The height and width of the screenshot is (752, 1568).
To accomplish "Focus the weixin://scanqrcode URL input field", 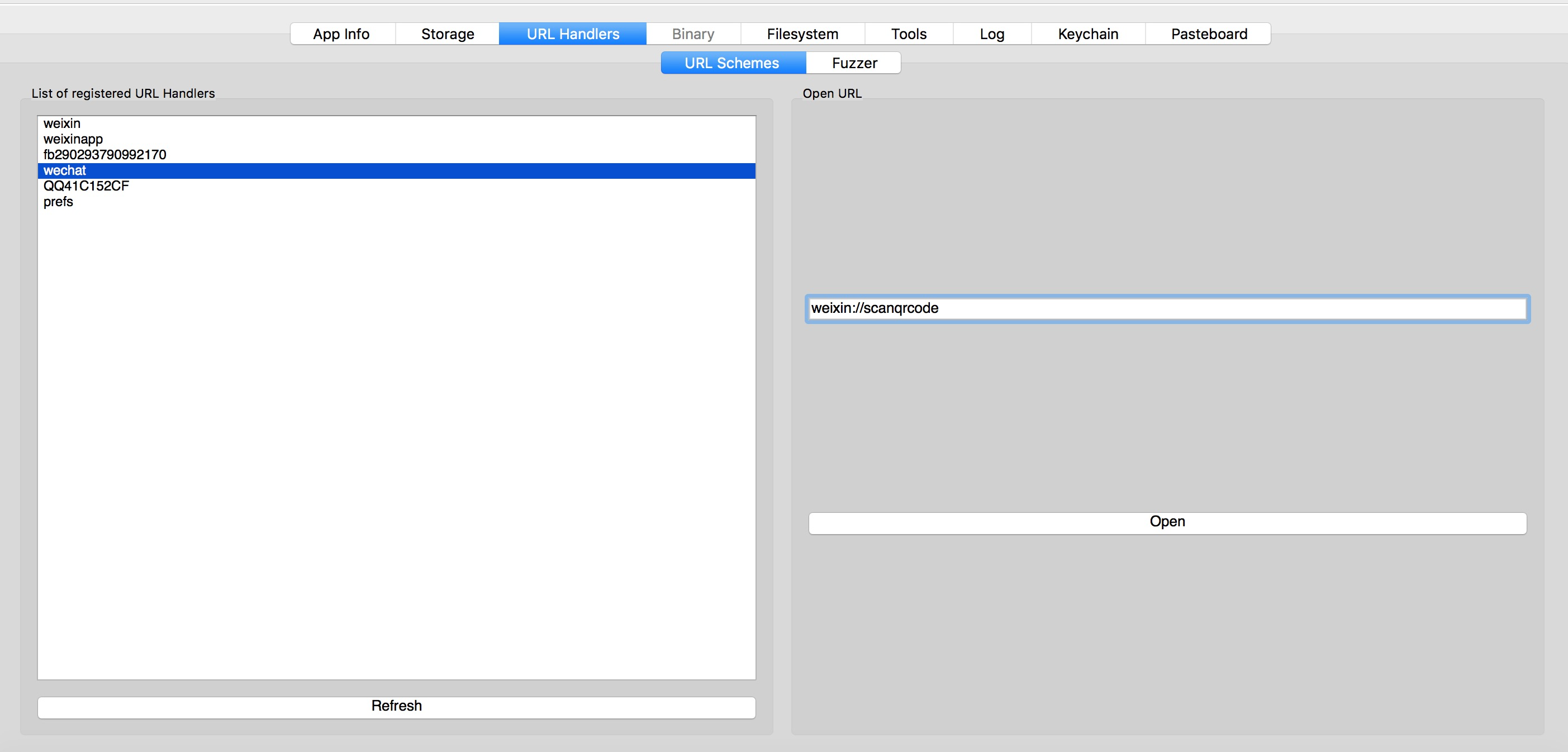I will tap(1167, 308).
